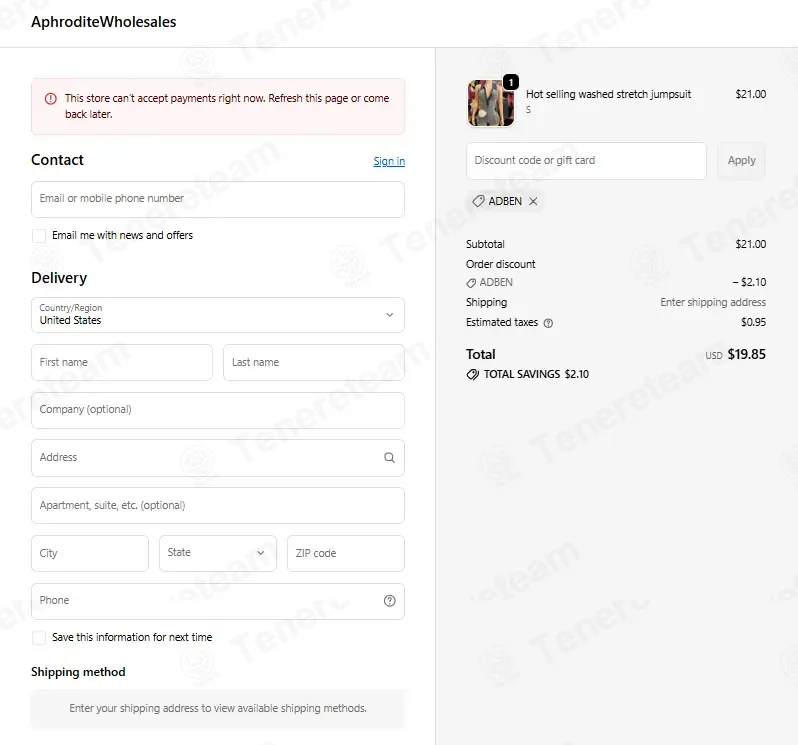
Task: Click the estimated taxes info icon
Action: [548, 323]
